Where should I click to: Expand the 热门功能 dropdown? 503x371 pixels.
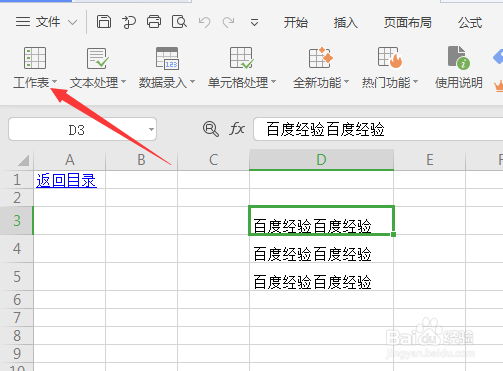[415, 81]
